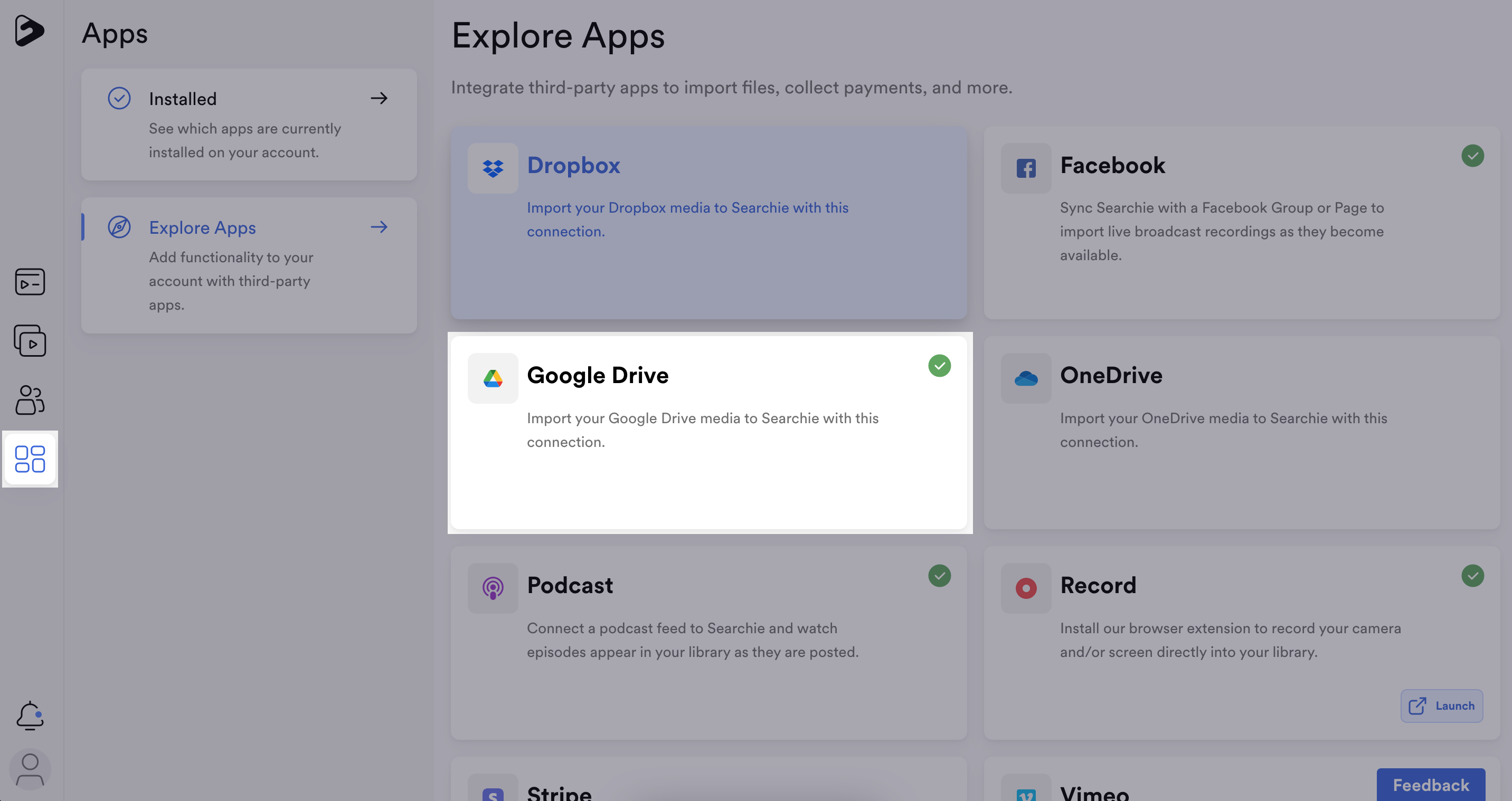1512x801 pixels.
Task: Click the Podcast installed green checkmark
Action: pyautogui.click(x=940, y=576)
